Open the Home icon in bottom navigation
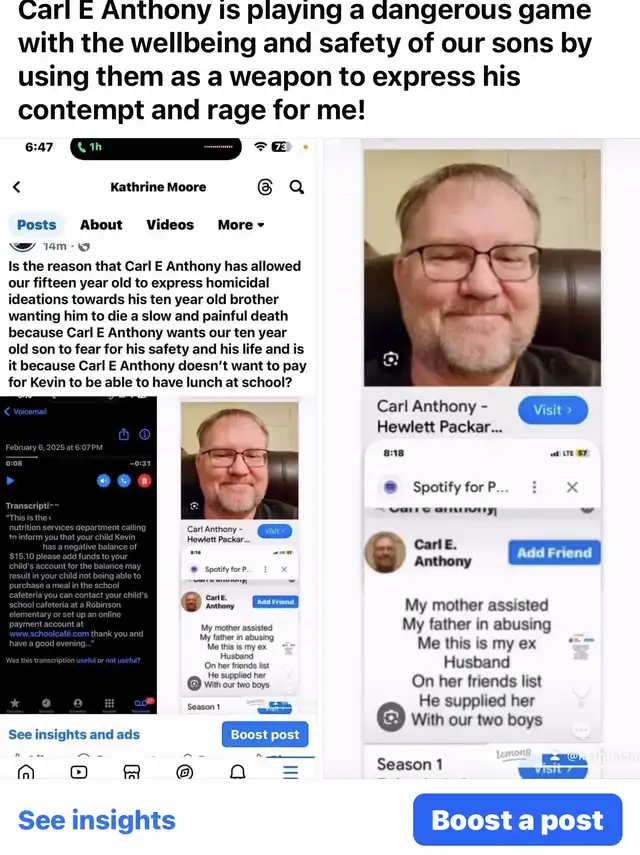This screenshot has width=640, height=855. click(26, 772)
